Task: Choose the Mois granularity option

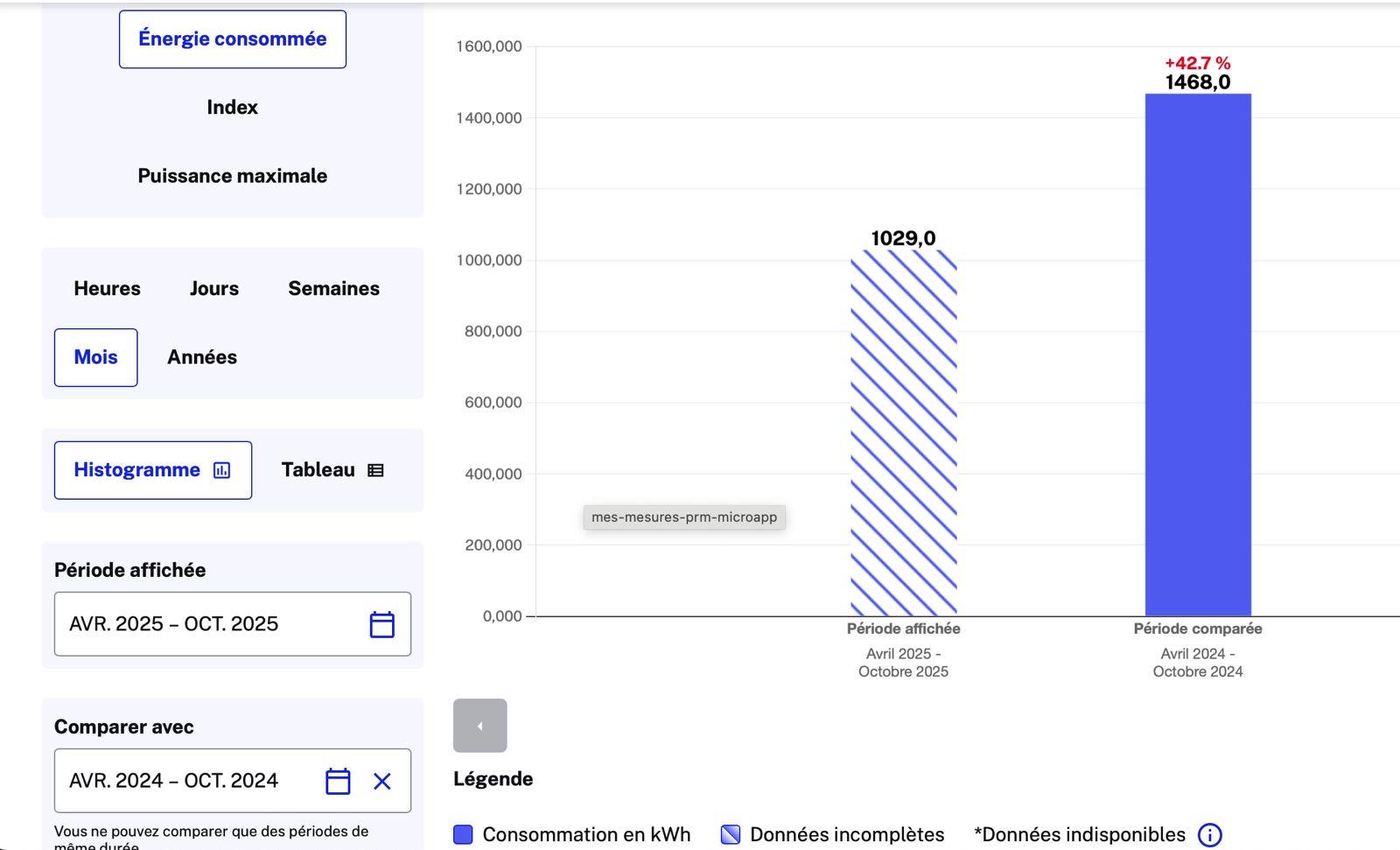Action: click(x=96, y=357)
